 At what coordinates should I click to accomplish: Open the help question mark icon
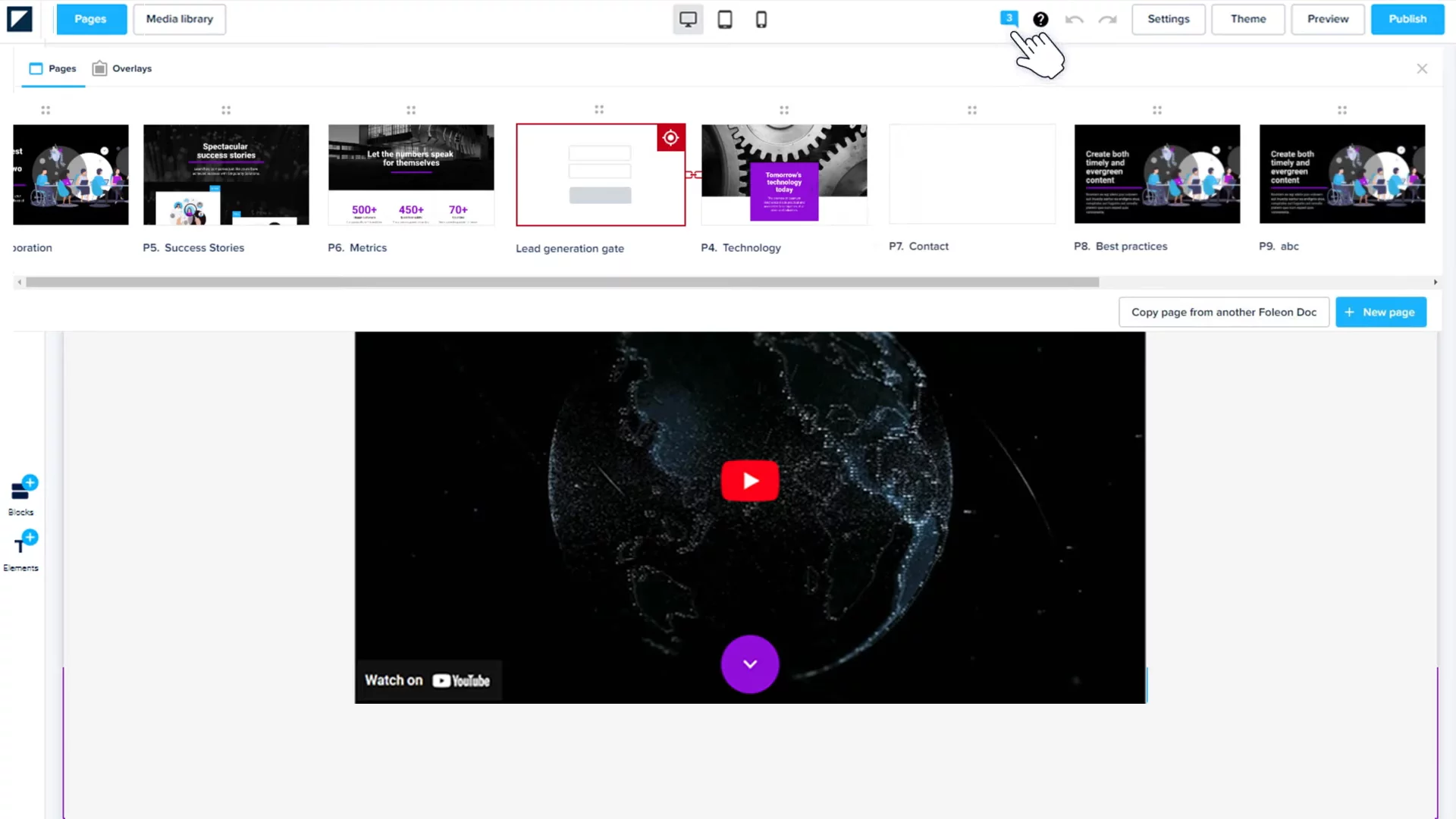click(1040, 20)
